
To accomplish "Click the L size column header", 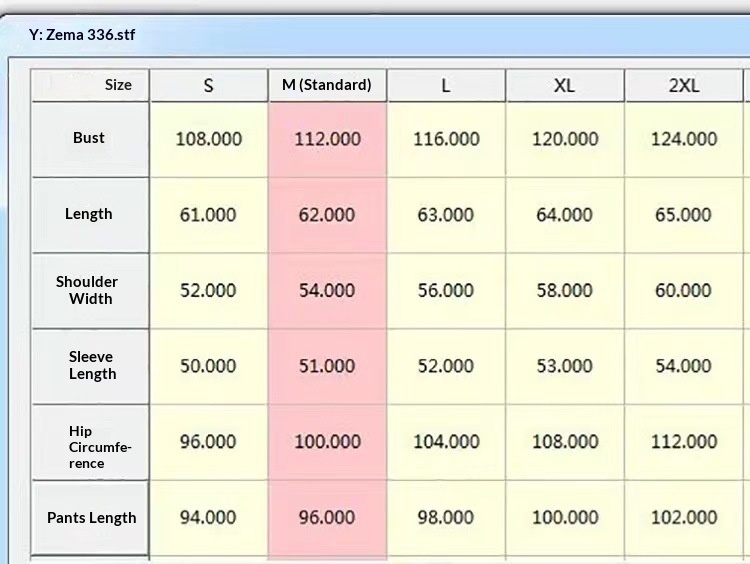I will point(446,86).
